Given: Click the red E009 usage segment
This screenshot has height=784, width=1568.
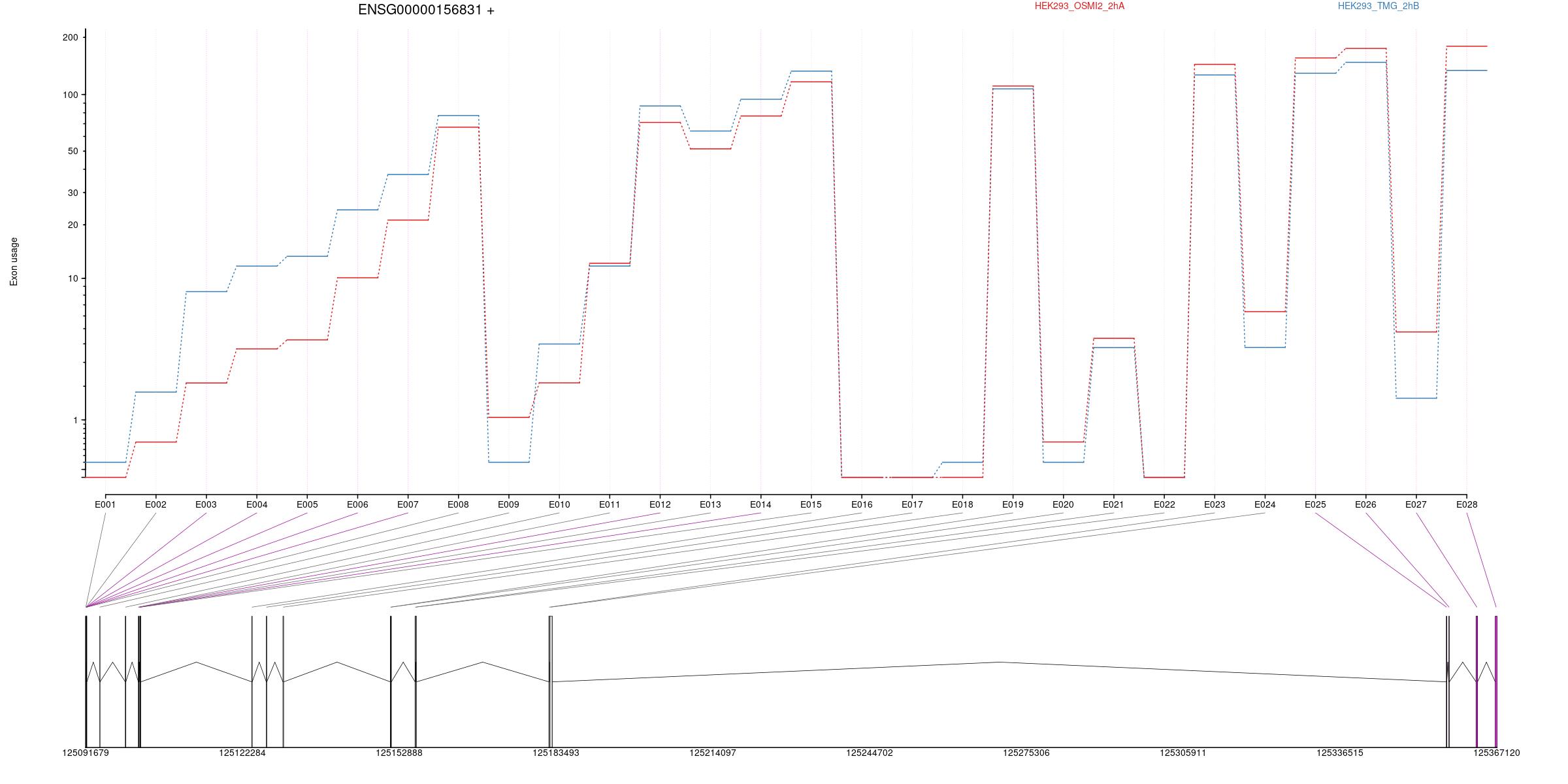Looking at the screenshot, I should click(509, 417).
